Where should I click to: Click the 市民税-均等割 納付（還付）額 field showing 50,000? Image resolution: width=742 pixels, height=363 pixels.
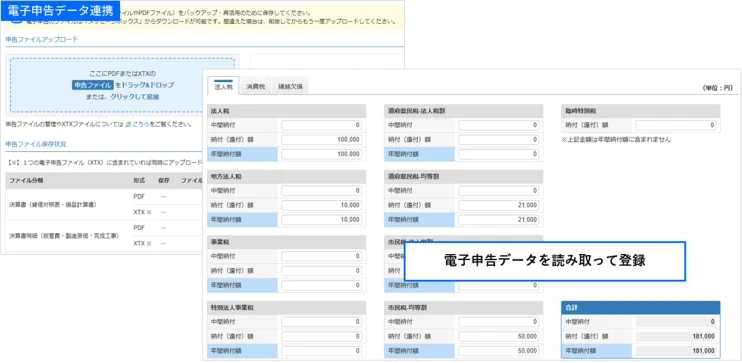coord(499,336)
